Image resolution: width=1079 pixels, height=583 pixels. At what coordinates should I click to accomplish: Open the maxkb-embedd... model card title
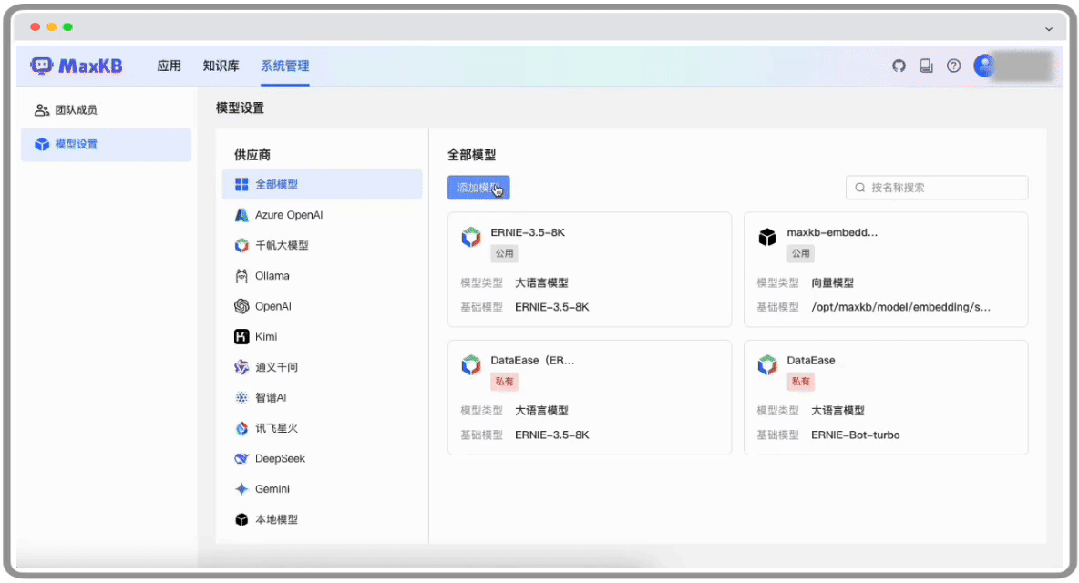coord(833,233)
